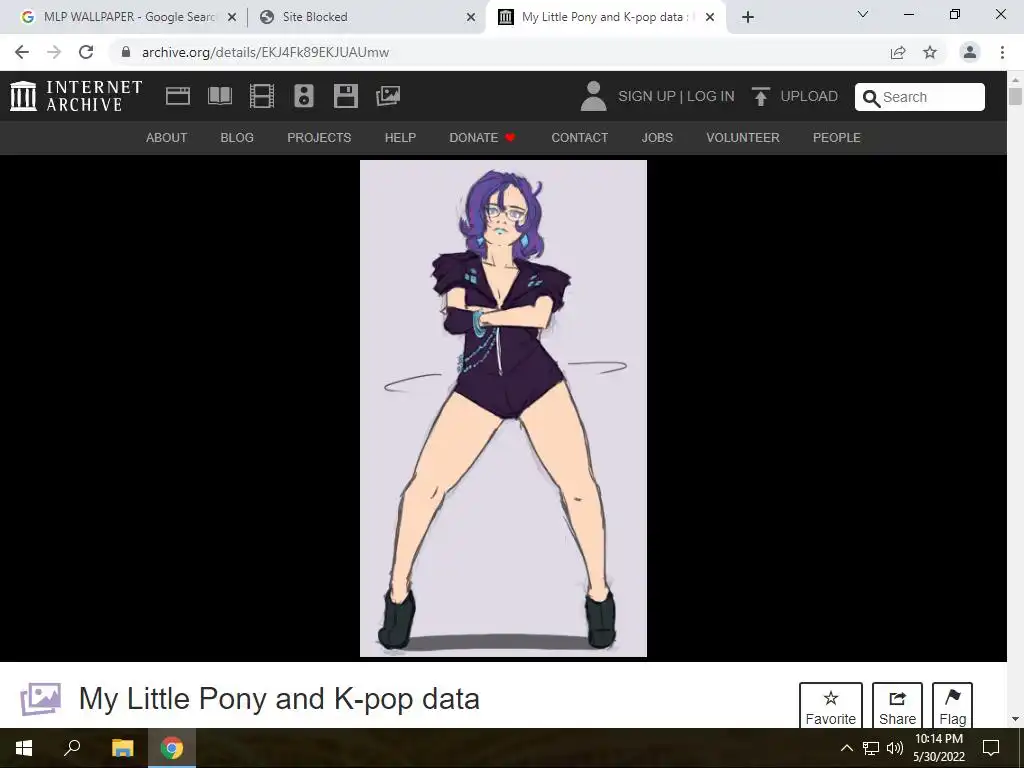Screen dimensions: 1024x768
Task: Open the CONTACT menu item
Action: [579, 138]
